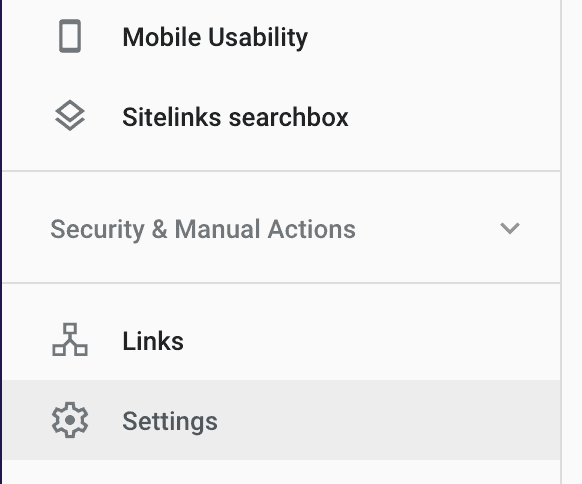Open the Mobile Usability report
Viewport: 582px width, 484px height.
[x=281, y=37]
